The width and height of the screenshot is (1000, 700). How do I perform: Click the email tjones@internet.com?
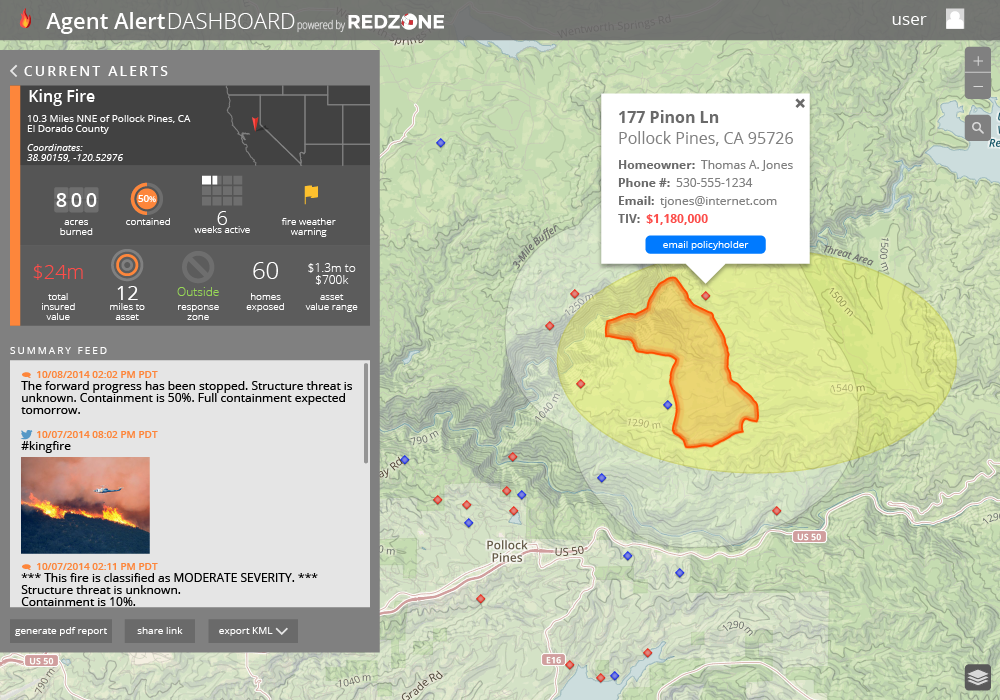pyautogui.click(x=718, y=201)
